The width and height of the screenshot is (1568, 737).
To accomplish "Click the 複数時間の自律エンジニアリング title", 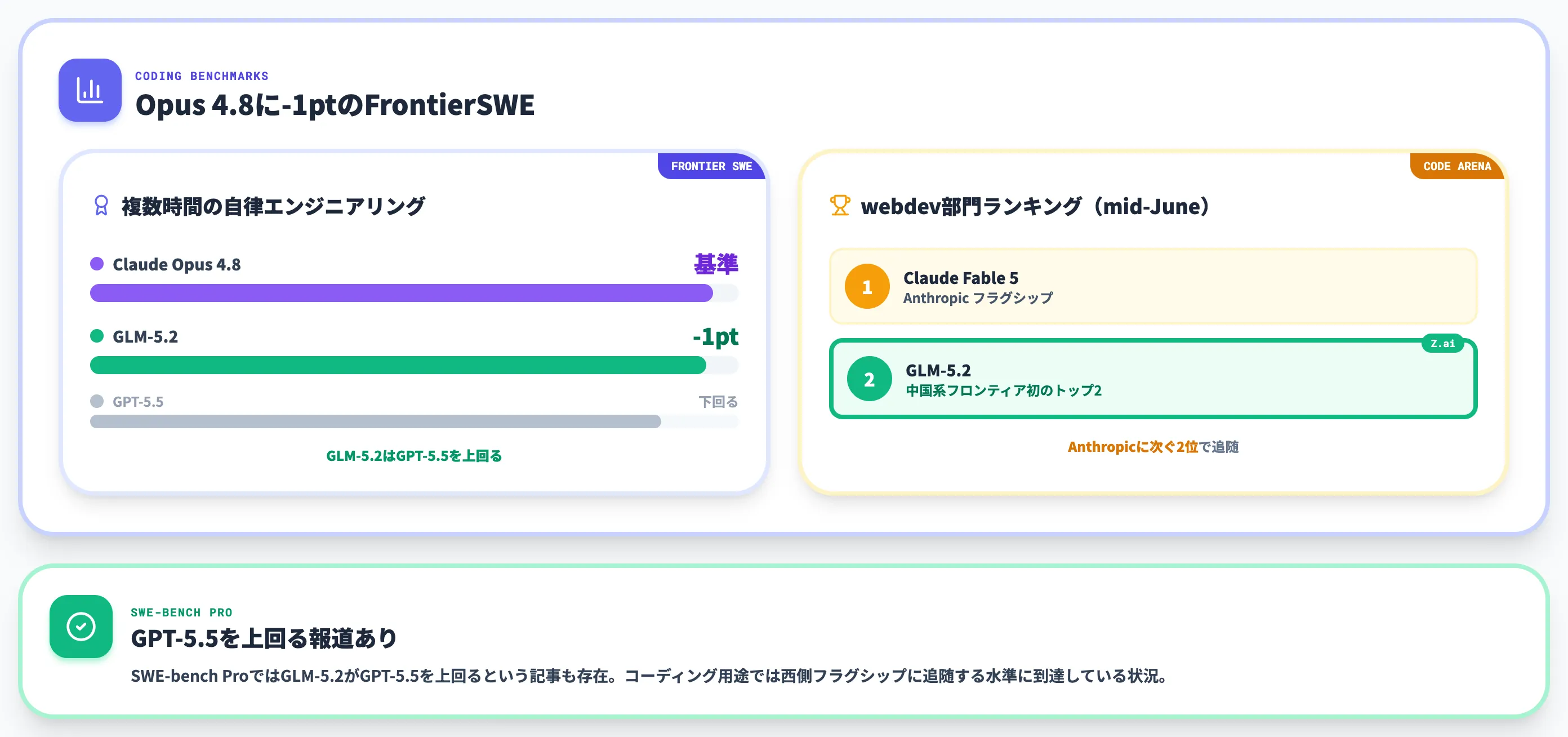I will pos(273,206).
